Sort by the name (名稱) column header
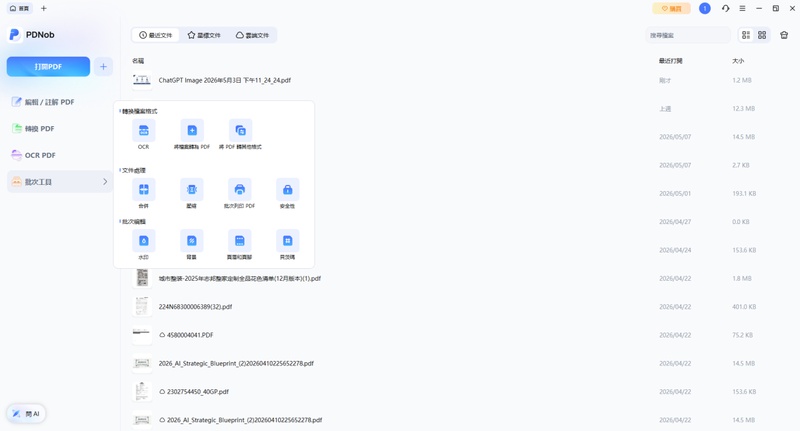Viewport: 800px width, 431px height. 138,61
